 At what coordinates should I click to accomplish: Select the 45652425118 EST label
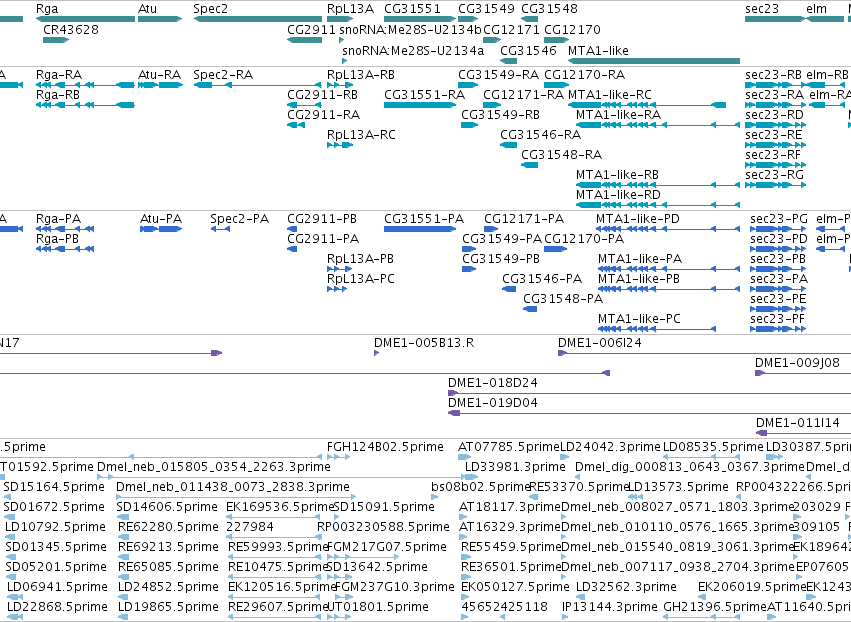click(505, 606)
